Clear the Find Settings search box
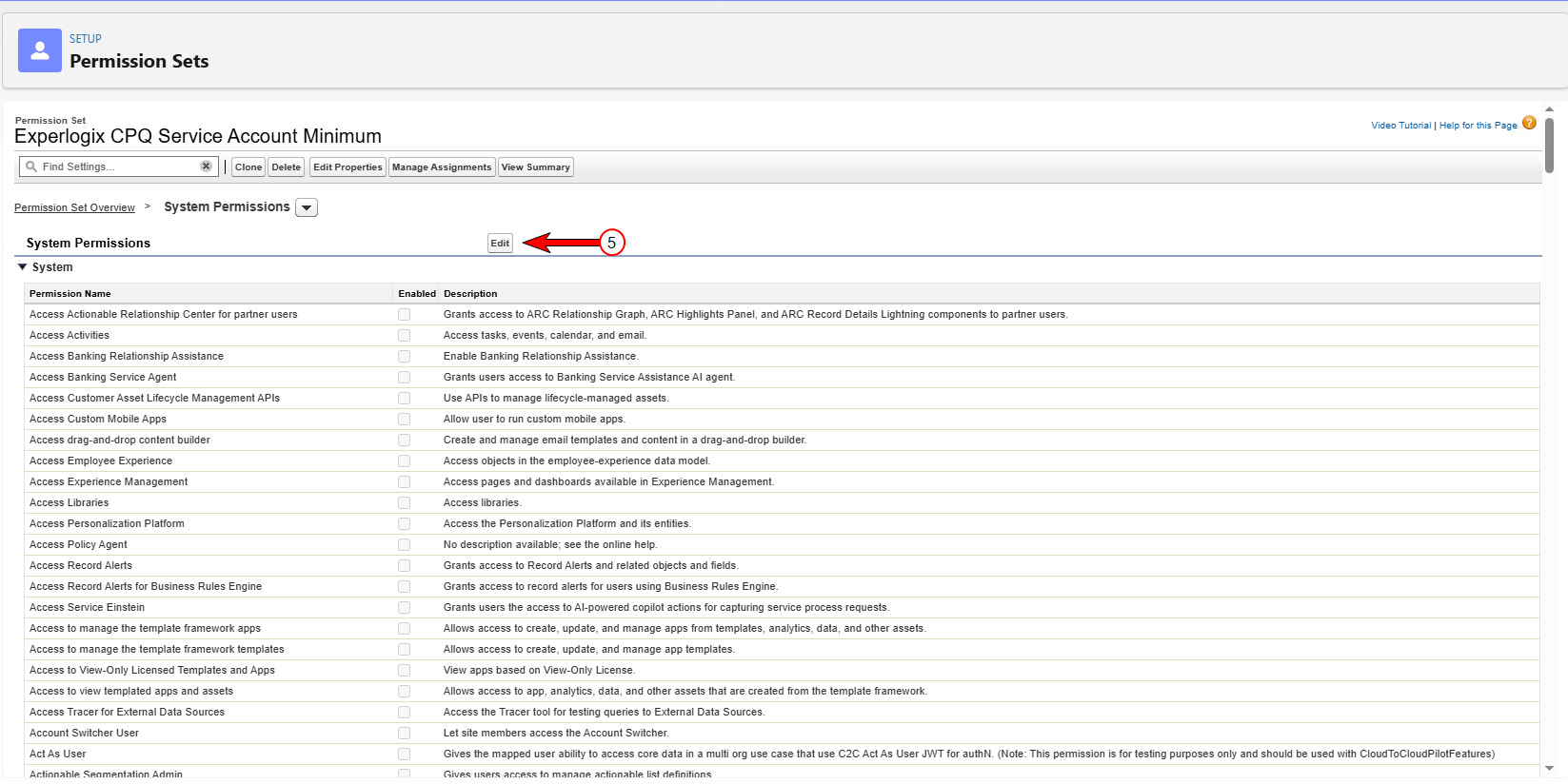 click(x=206, y=167)
